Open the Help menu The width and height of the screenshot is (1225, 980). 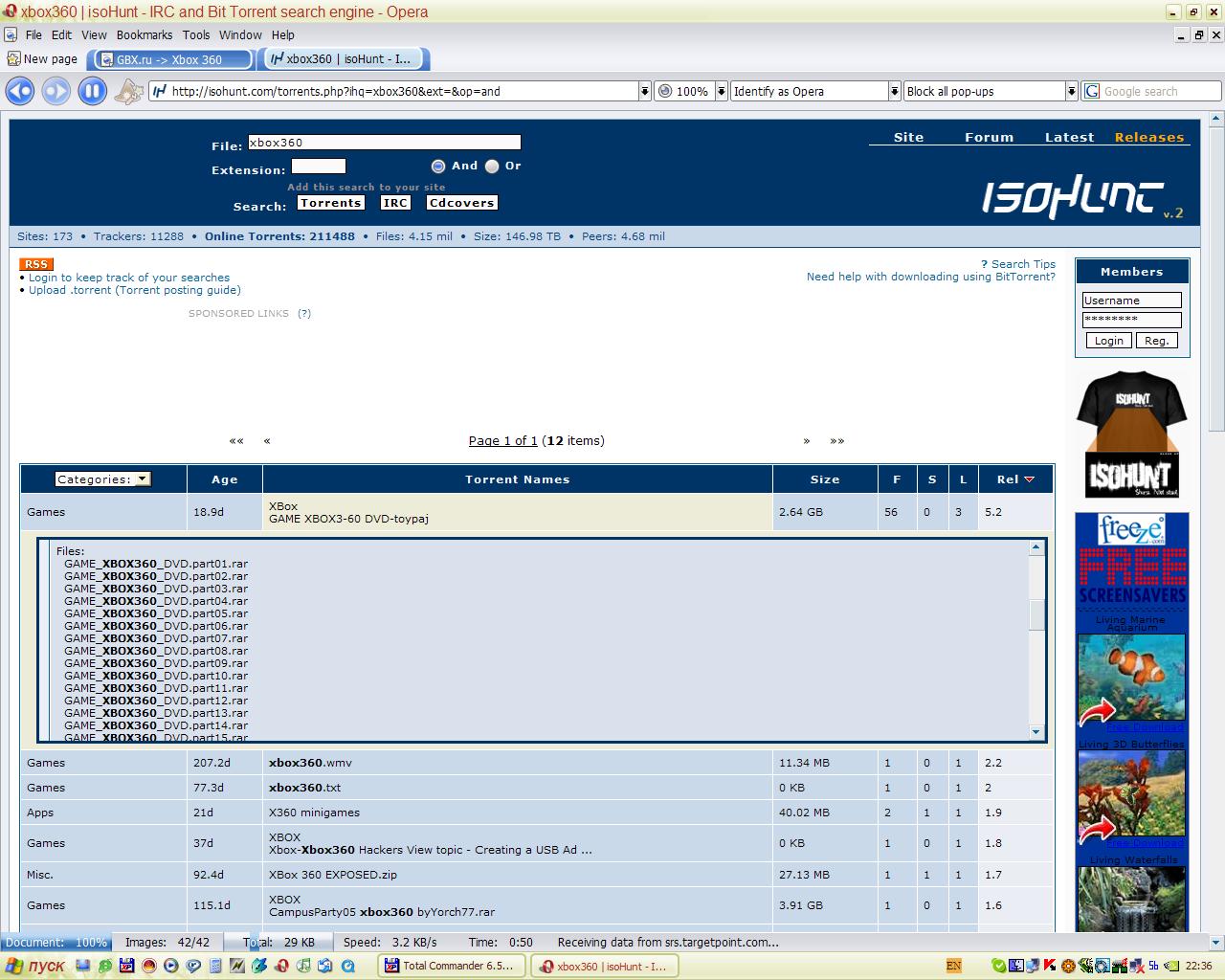283,35
